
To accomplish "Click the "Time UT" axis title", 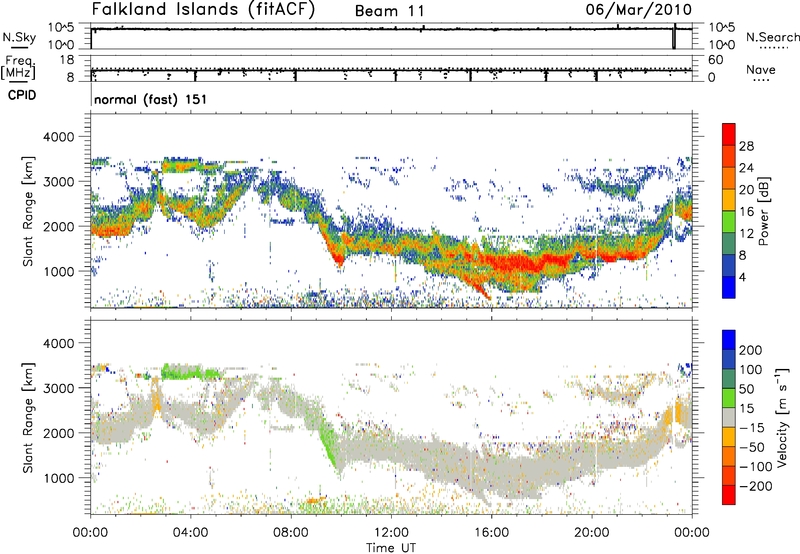I will click(391, 547).
